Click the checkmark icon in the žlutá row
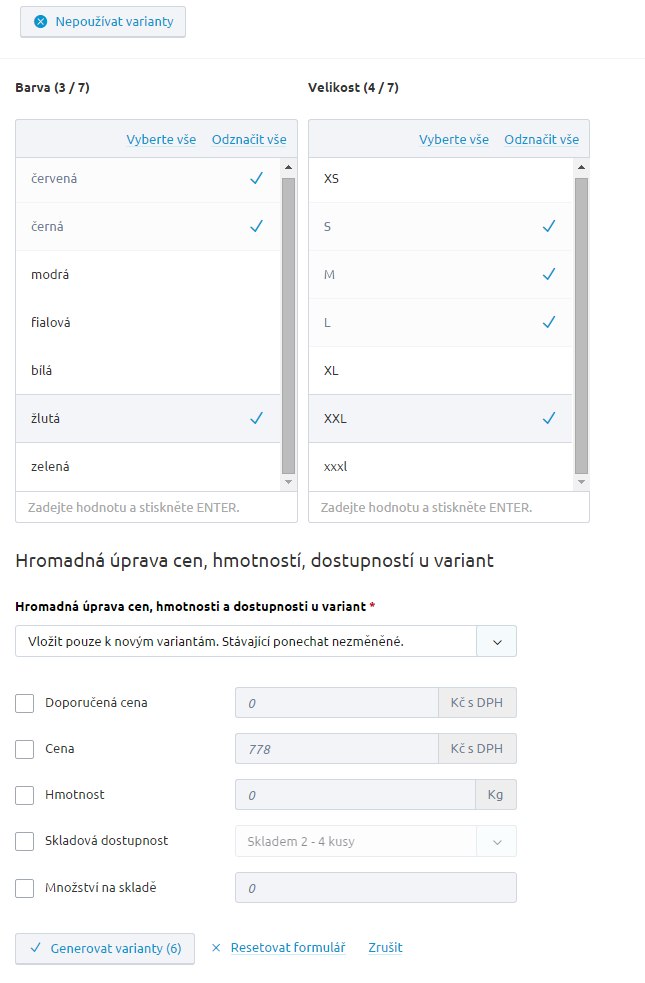Screen dimensions: 645x983 coord(256,418)
